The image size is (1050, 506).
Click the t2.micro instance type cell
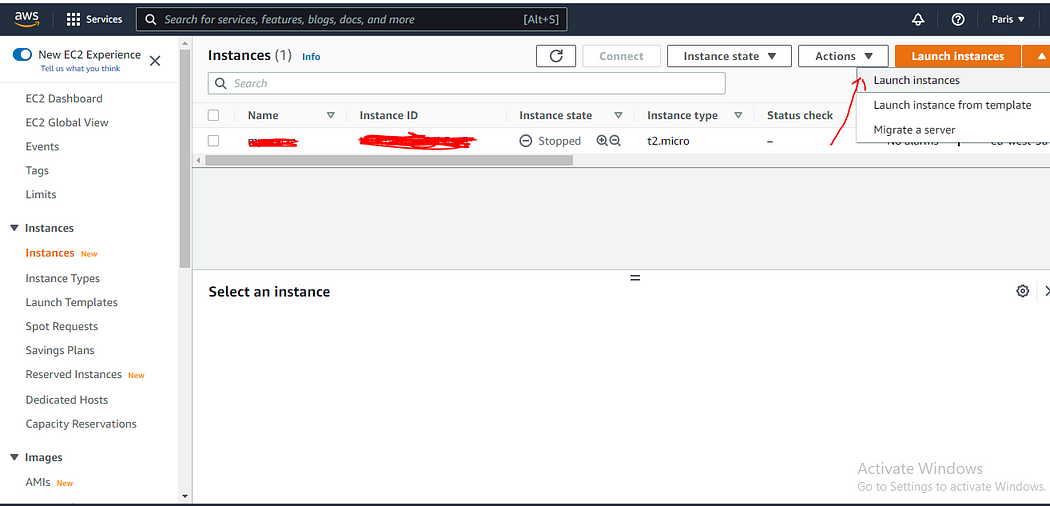pyautogui.click(x=668, y=141)
